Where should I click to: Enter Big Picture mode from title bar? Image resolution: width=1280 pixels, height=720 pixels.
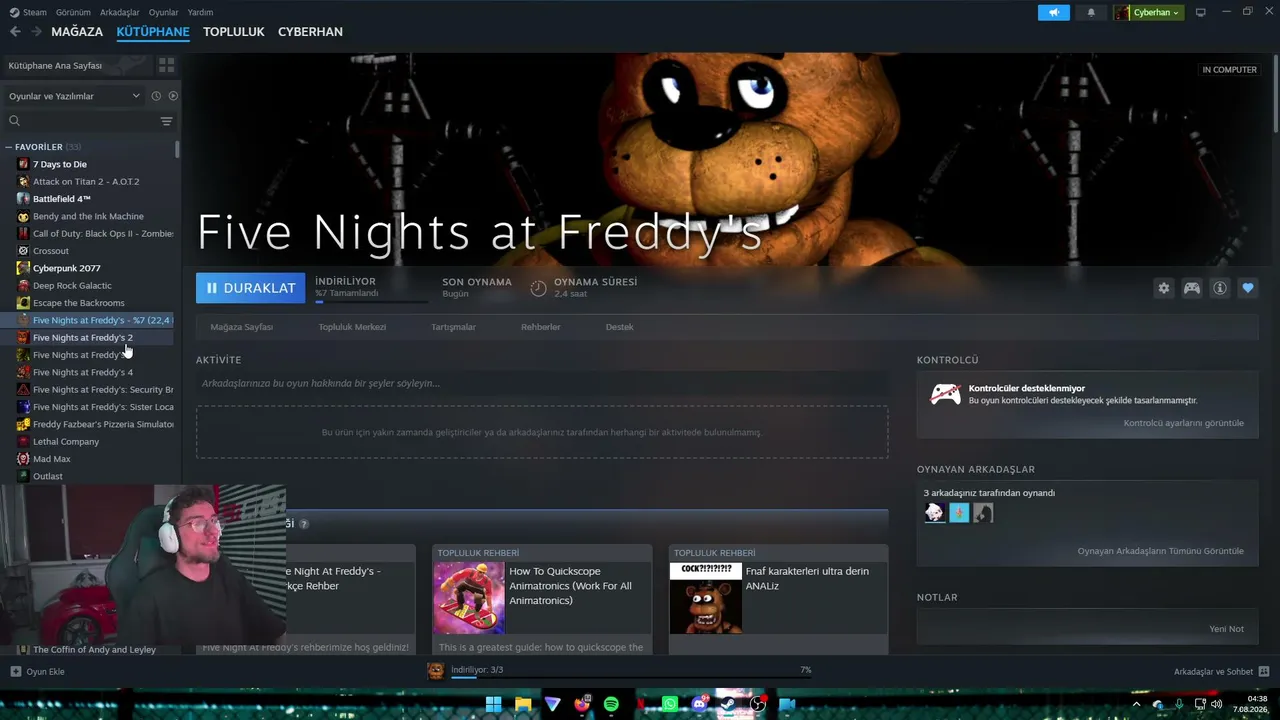click(1200, 12)
